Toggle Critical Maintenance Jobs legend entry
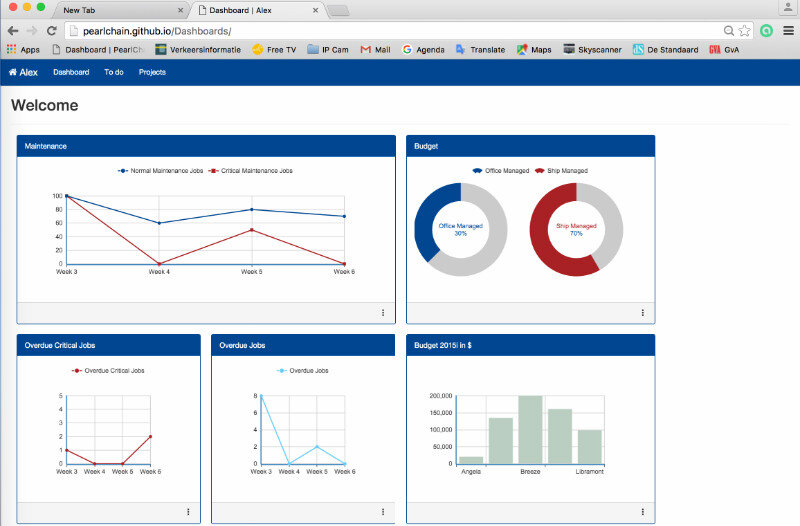Screen dimensions: 800x526 (250, 171)
